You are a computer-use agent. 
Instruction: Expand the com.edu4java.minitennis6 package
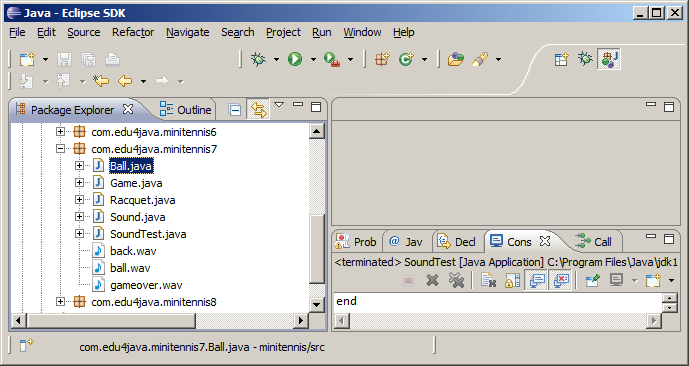(x=61, y=131)
